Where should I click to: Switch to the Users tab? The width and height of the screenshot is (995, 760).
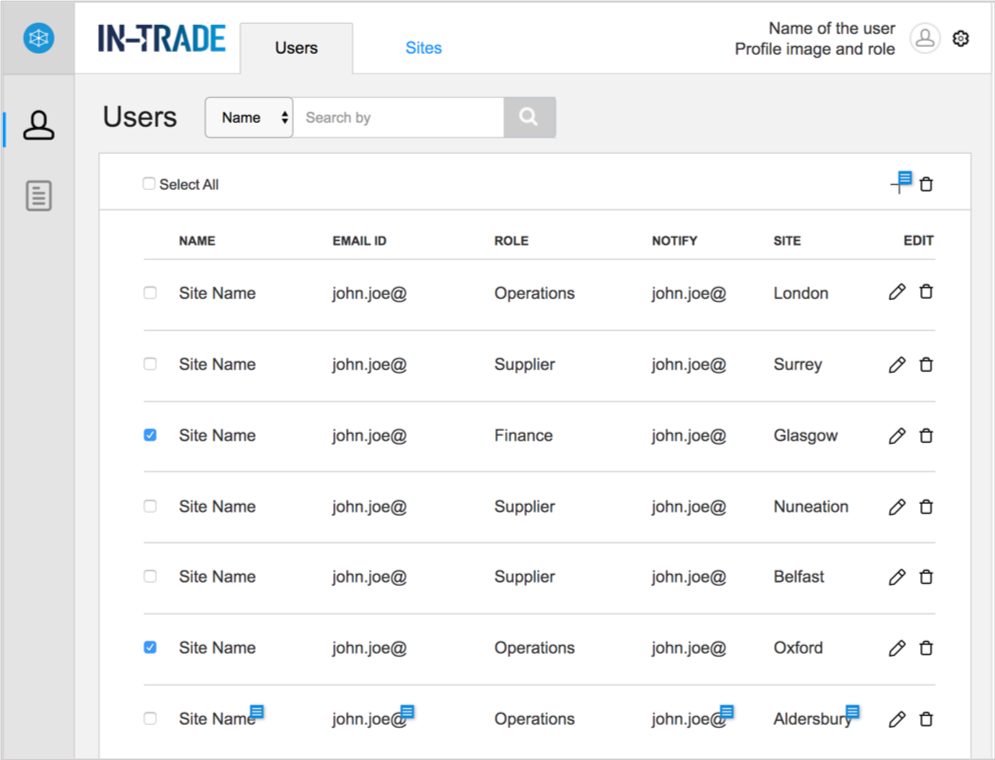(296, 48)
